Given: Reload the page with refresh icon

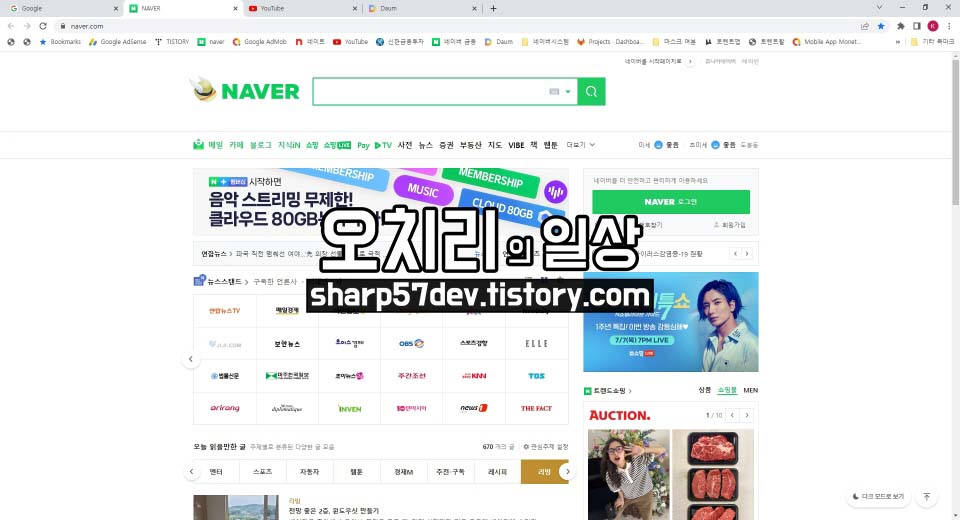Looking at the screenshot, I should point(43,26).
